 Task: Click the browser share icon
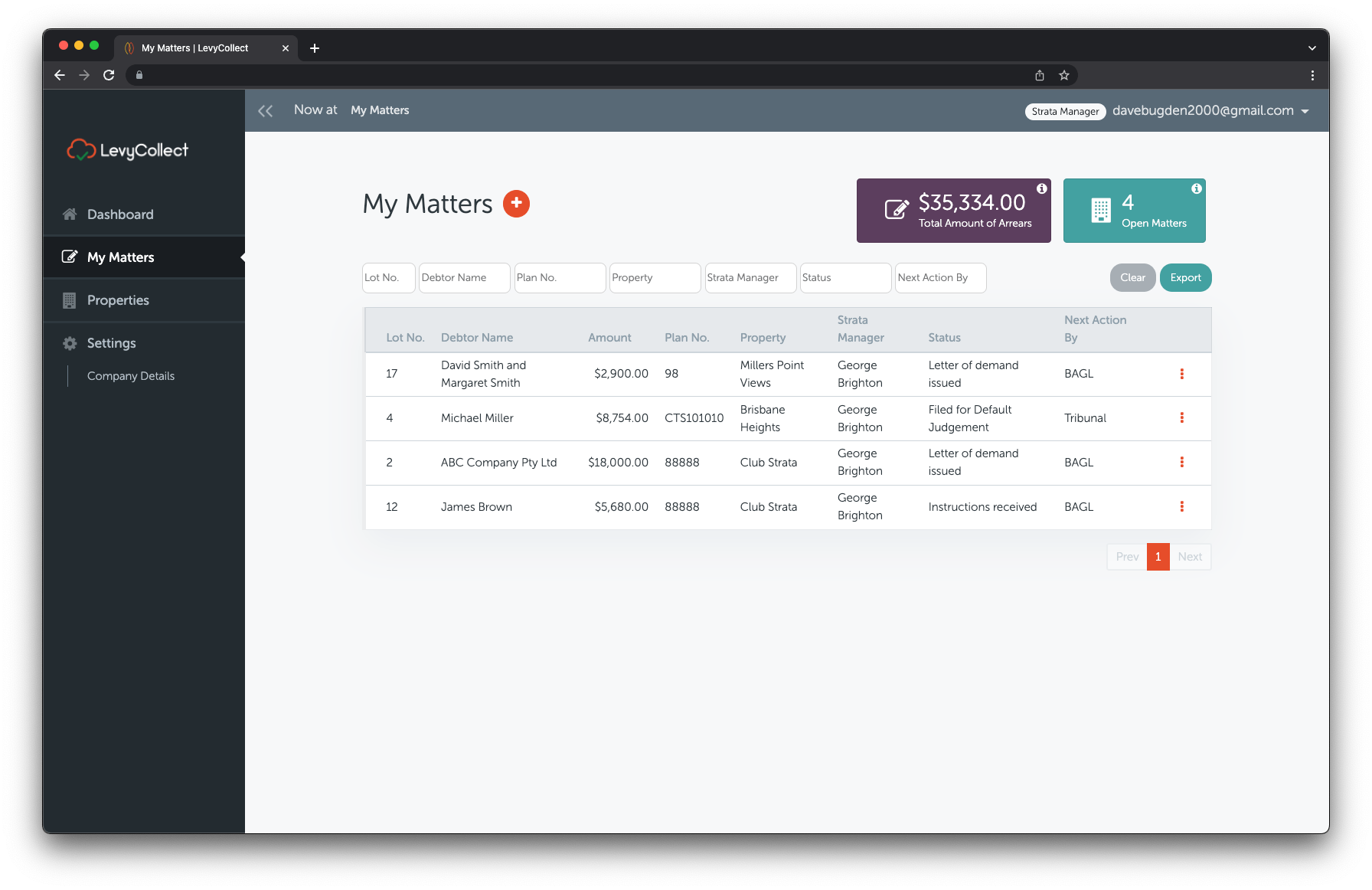(x=1039, y=75)
